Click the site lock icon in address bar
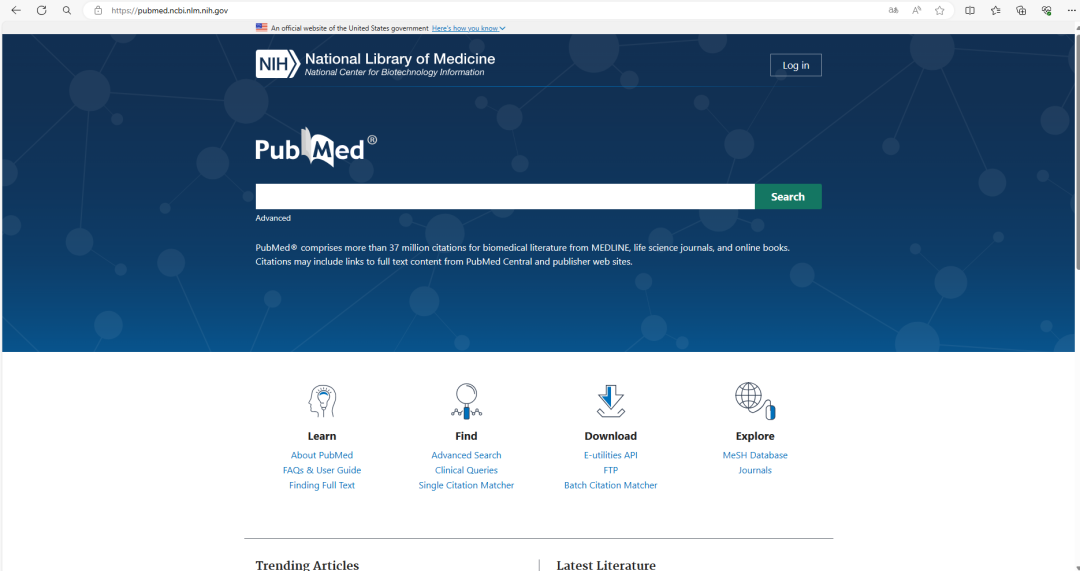 [98, 10]
